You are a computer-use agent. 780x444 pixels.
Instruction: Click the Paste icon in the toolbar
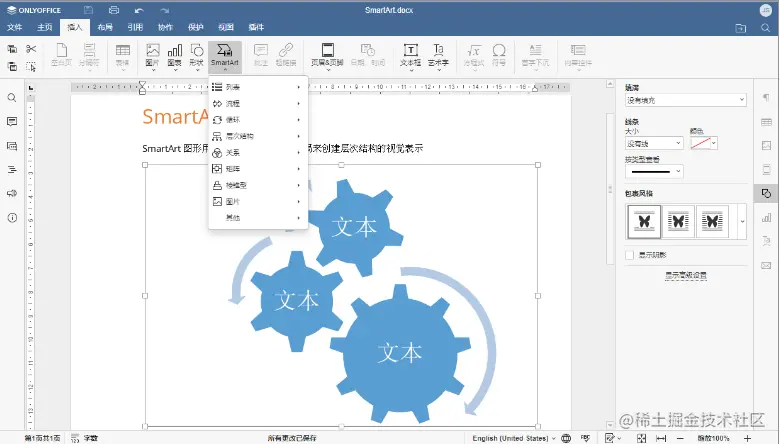(12, 66)
